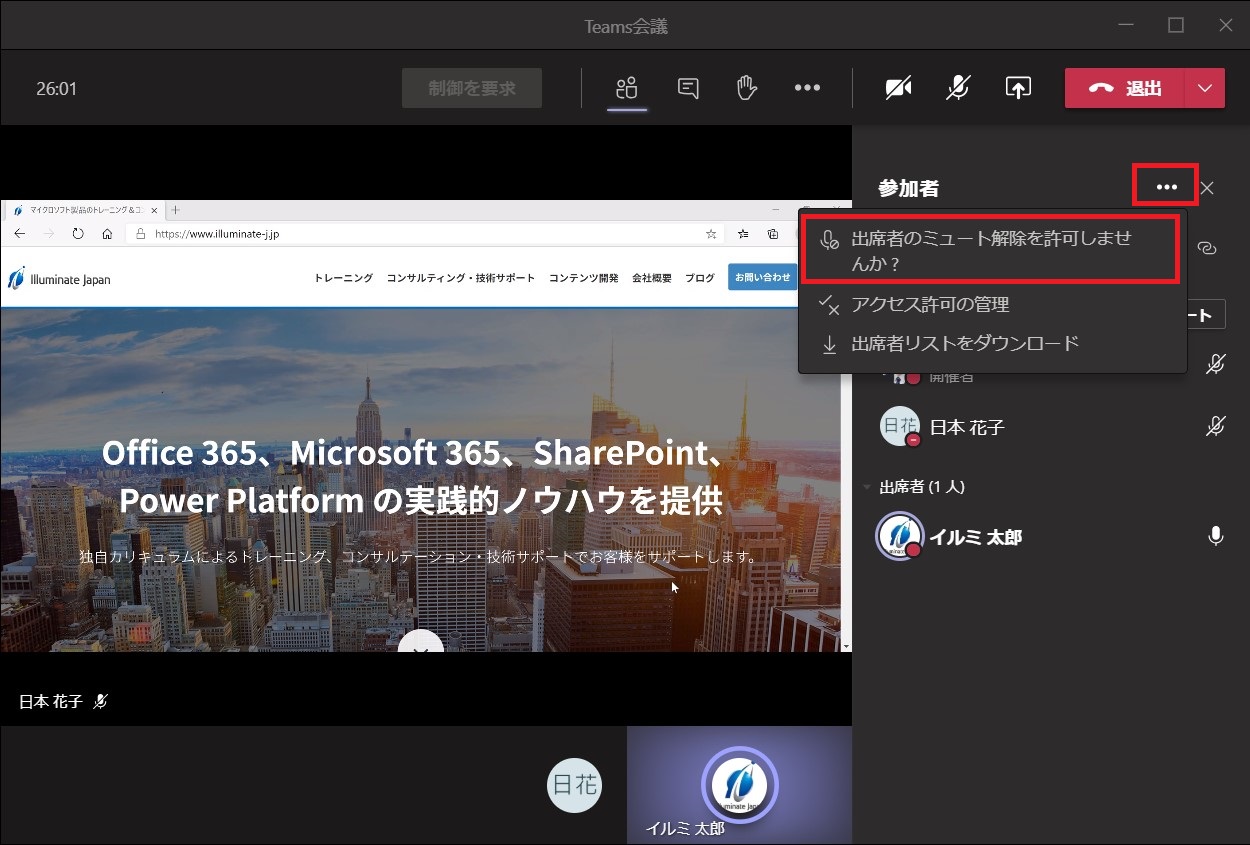Raise your hand in the meeting
Viewport: 1250px width, 845px height.
746,88
